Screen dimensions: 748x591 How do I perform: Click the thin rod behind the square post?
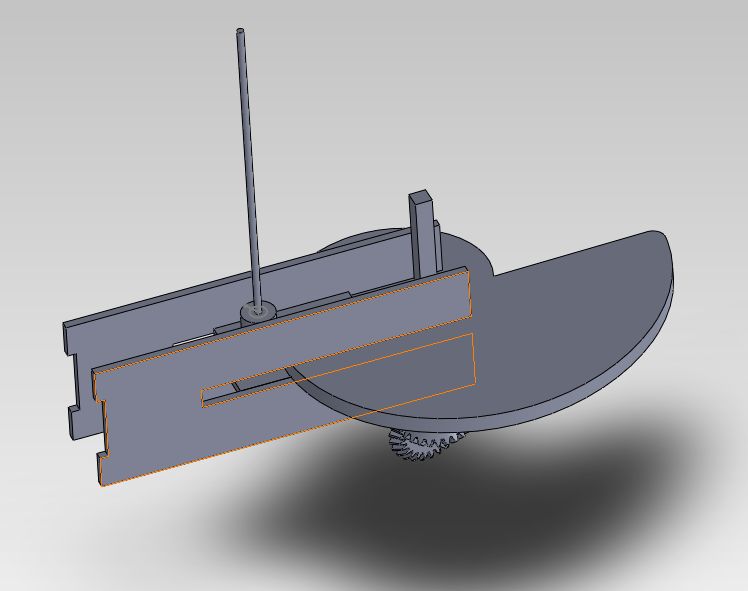point(438,245)
